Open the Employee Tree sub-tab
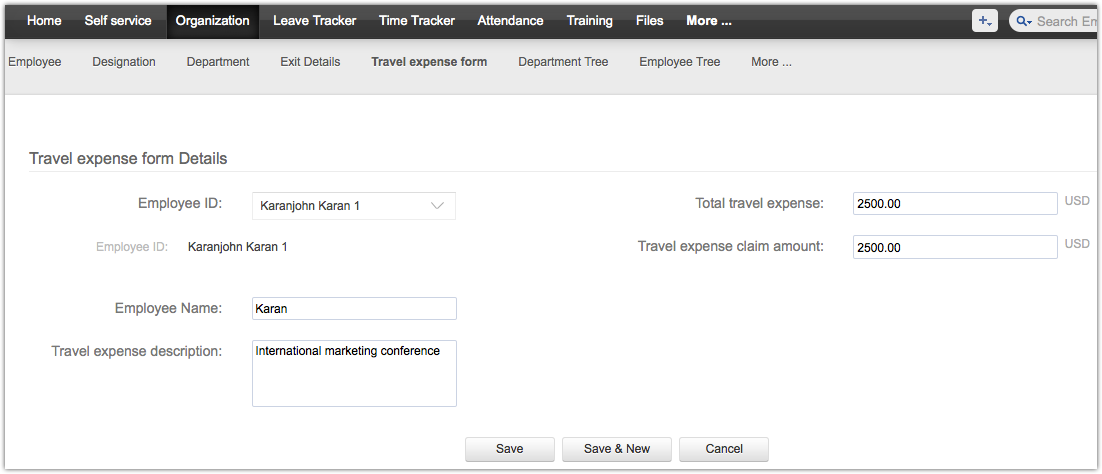1102x474 pixels. (x=679, y=62)
